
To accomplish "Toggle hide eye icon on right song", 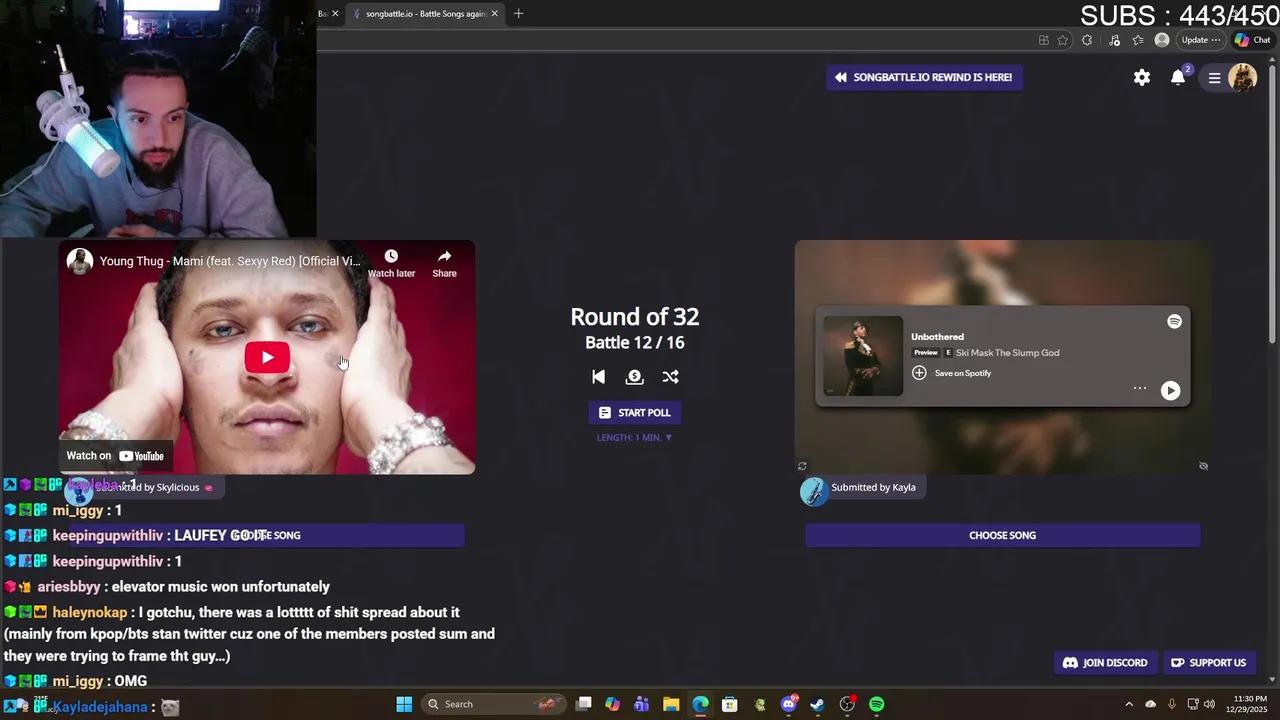I will coord(1203,466).
